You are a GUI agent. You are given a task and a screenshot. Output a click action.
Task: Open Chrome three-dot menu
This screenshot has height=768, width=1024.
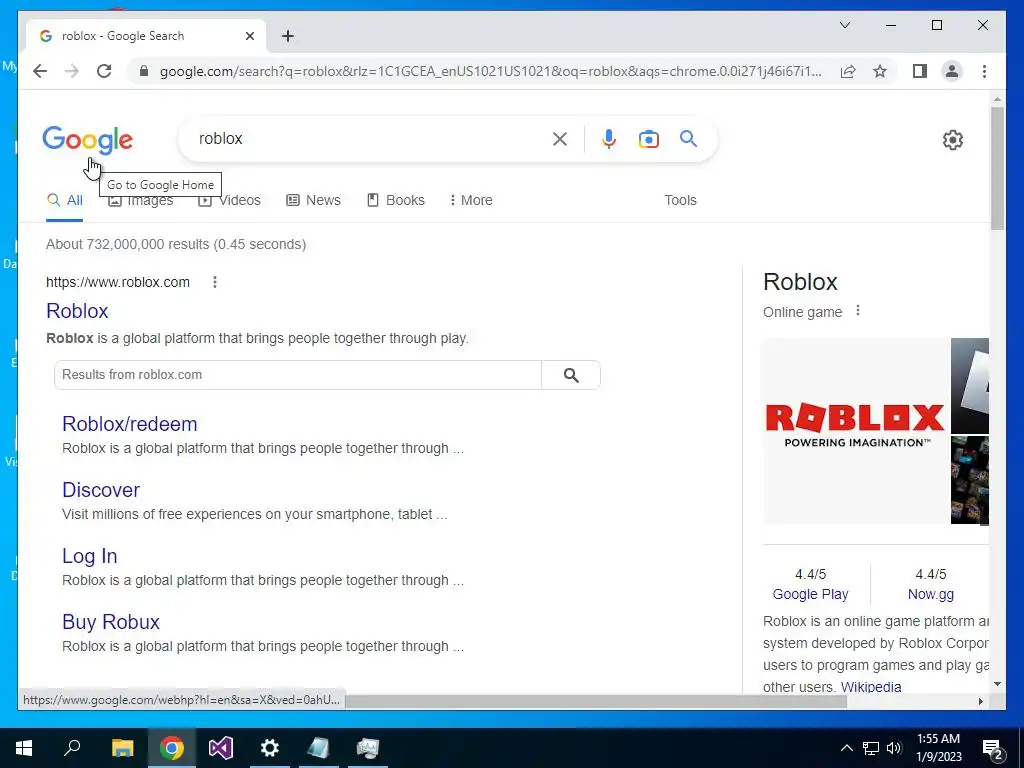click(x=984, y=71)
